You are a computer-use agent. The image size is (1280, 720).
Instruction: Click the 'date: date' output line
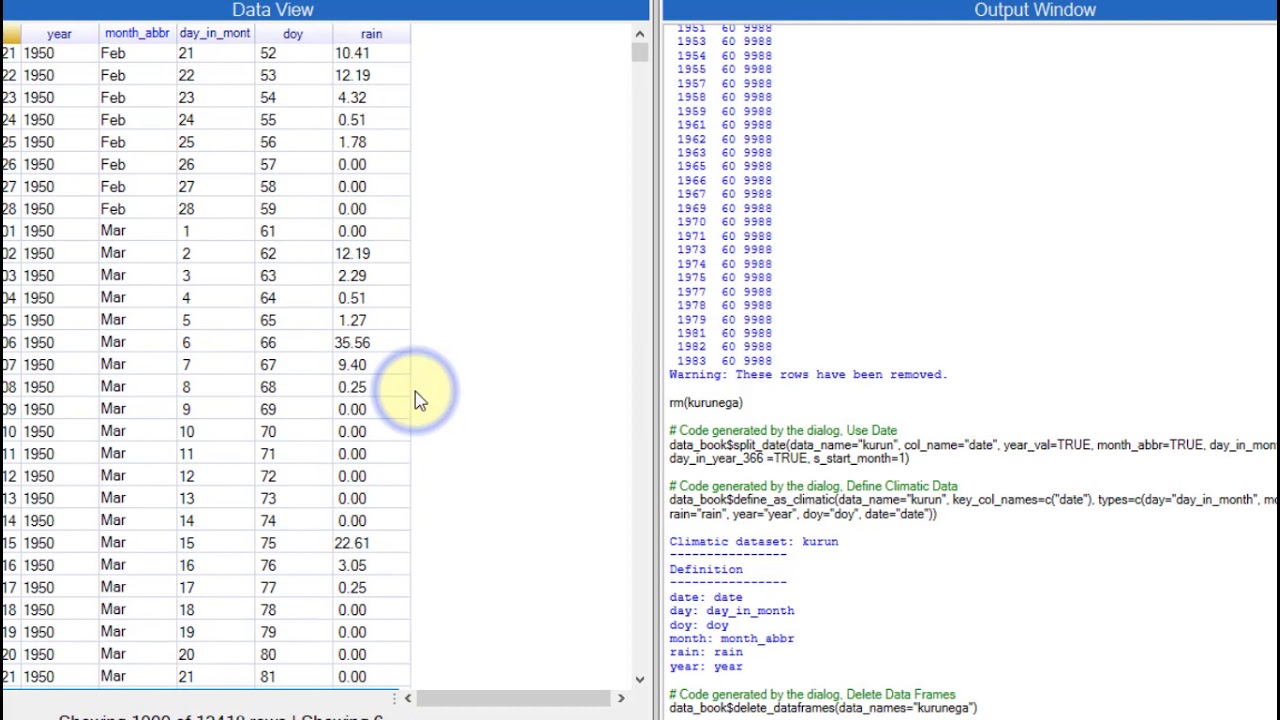[x=706, y=597]
